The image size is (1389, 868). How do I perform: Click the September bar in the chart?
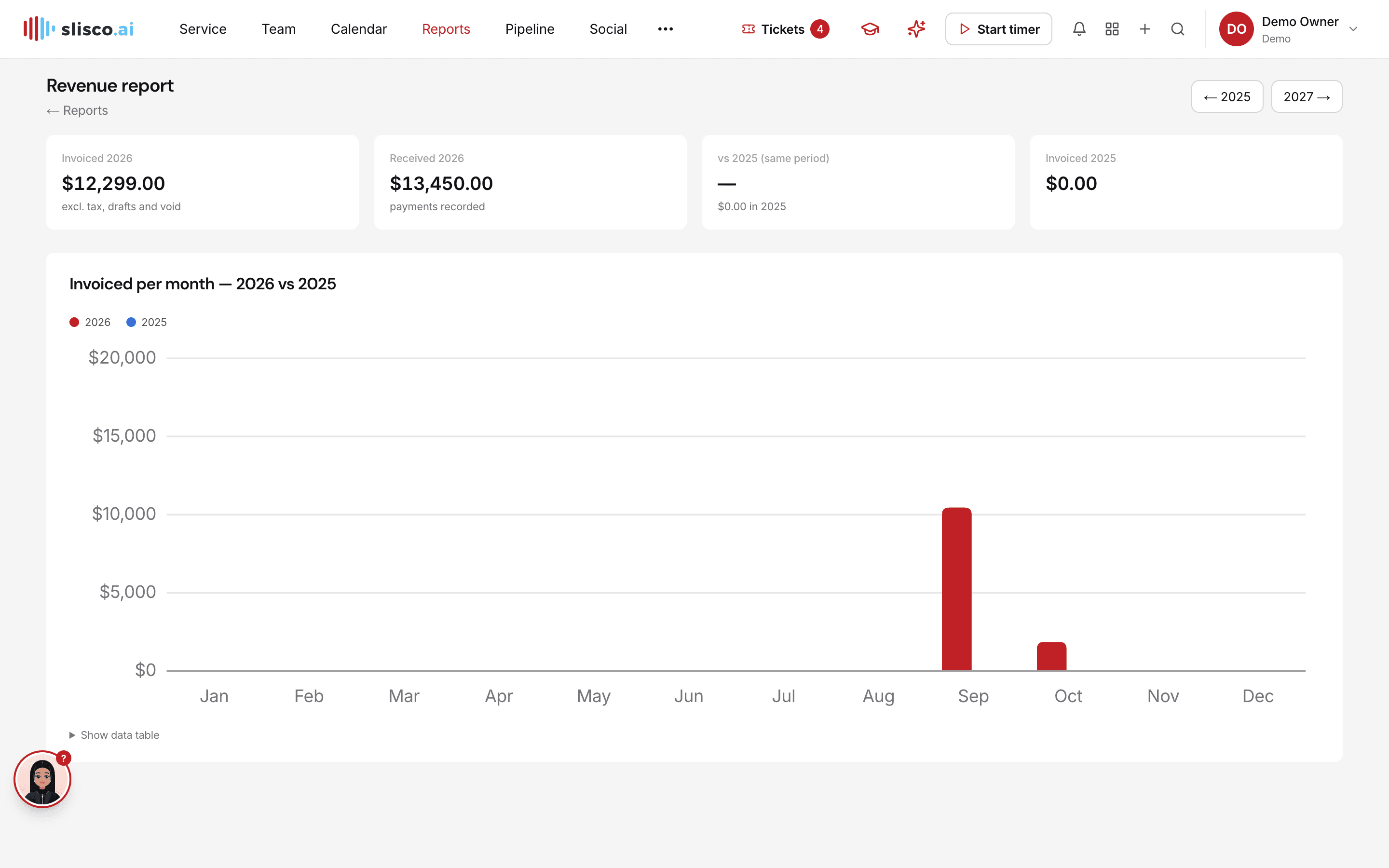(x=956, y=588)
